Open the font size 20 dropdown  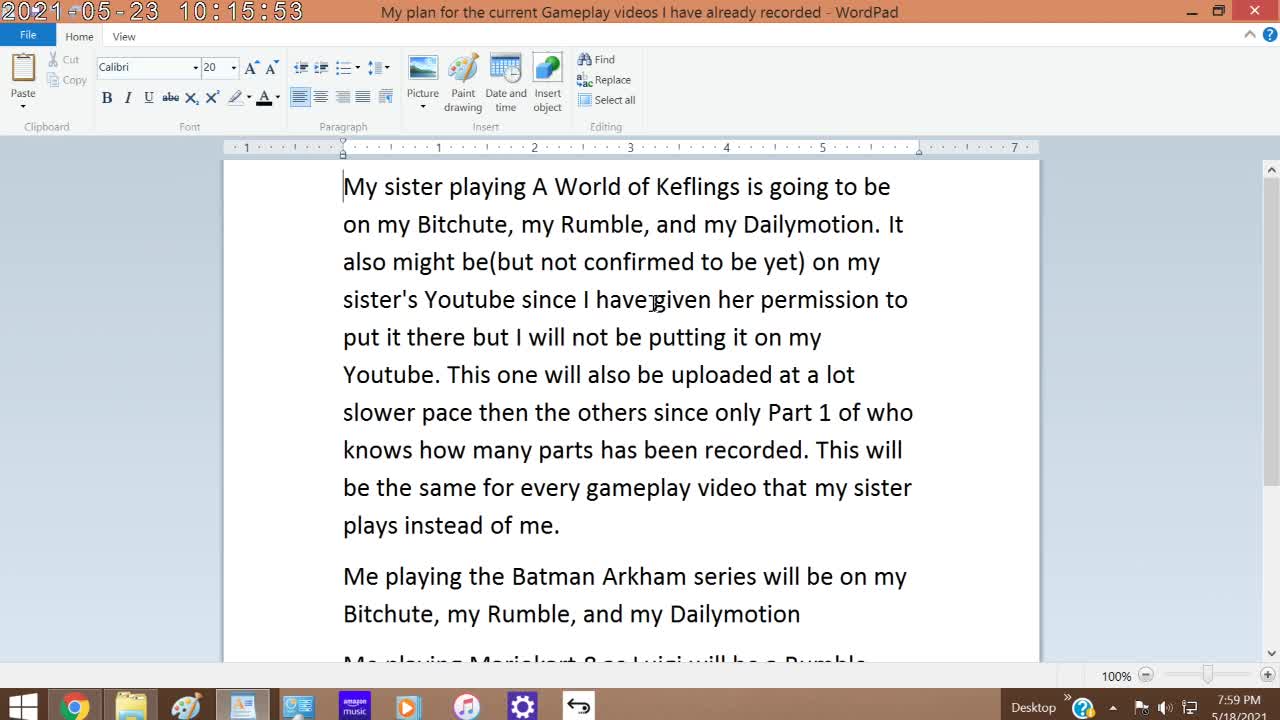pyautogui.click(x=234, y=67)
